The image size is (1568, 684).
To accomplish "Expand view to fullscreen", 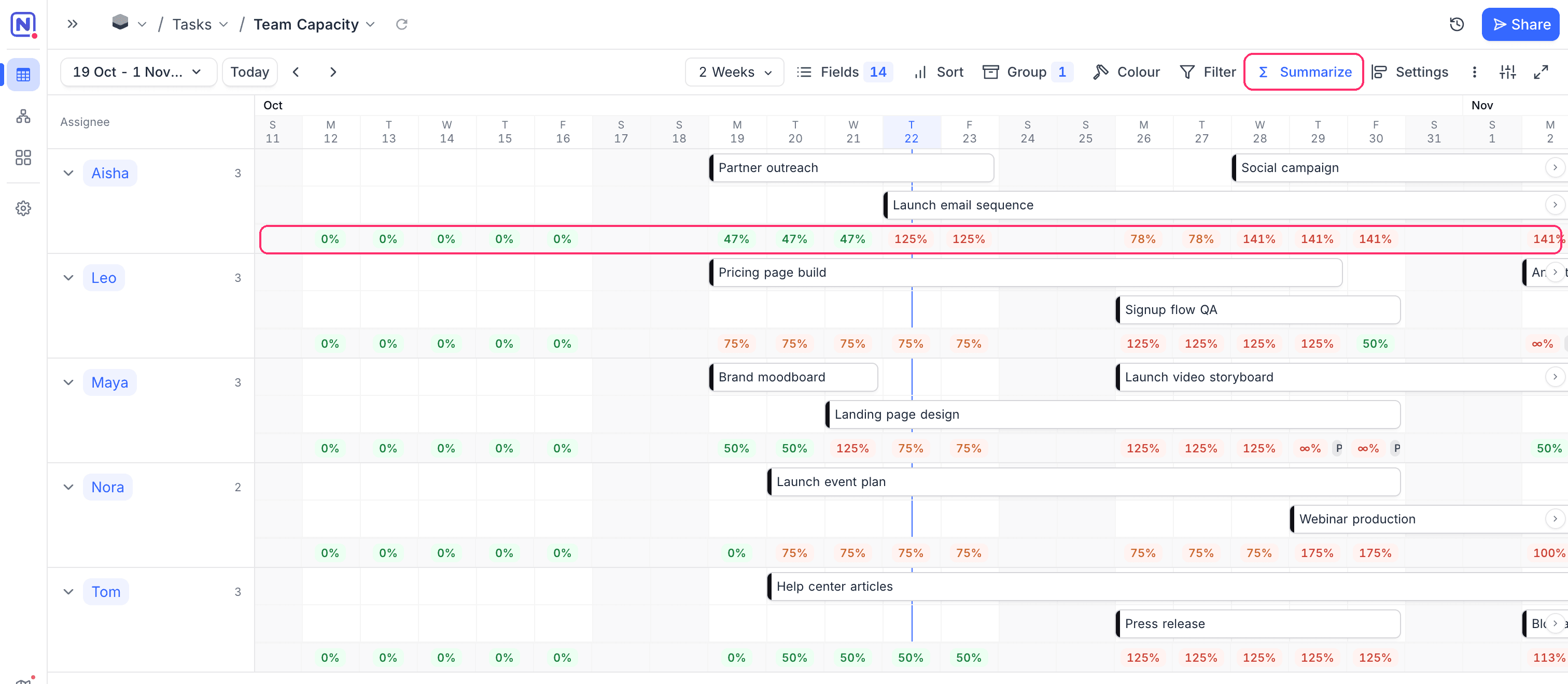I will (x=1541, y=72).
